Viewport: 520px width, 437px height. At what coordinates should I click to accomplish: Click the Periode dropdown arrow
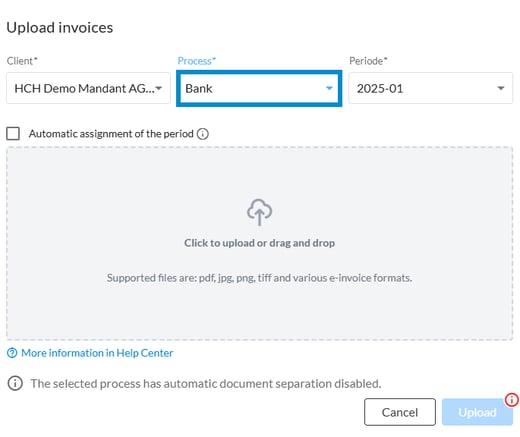pyautogui.click(x=501, y=88)
